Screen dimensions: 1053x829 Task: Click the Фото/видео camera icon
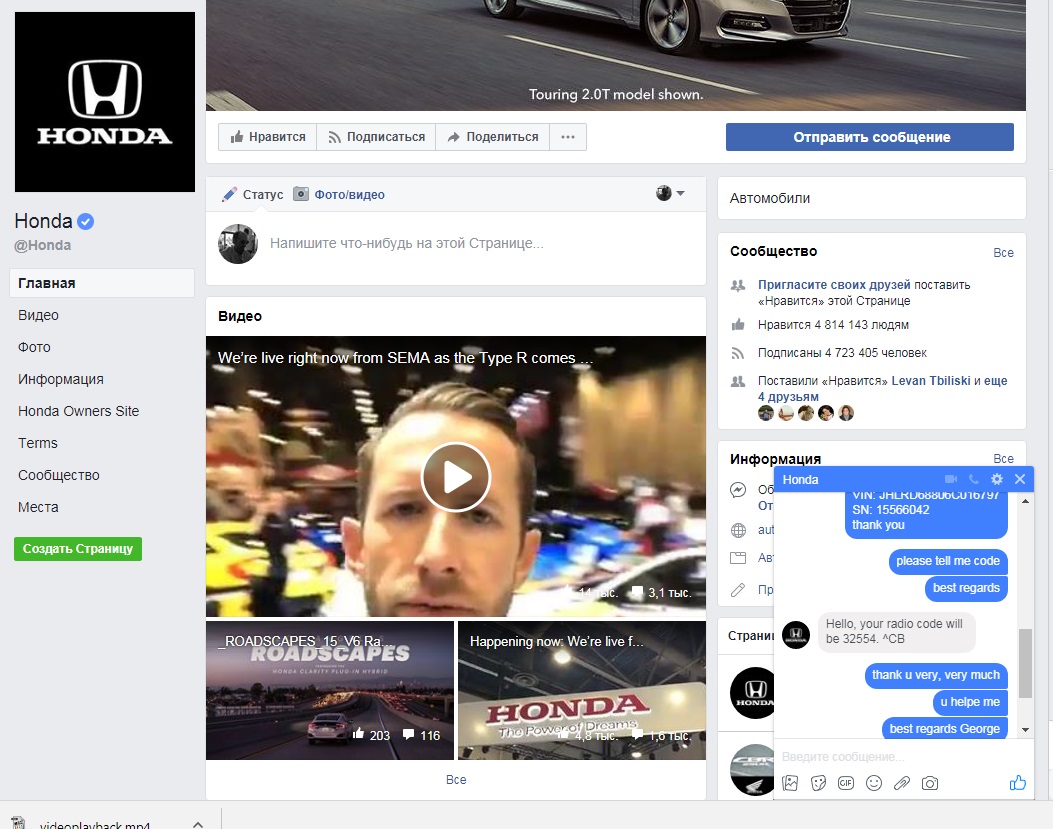click(x=302, y=194)
